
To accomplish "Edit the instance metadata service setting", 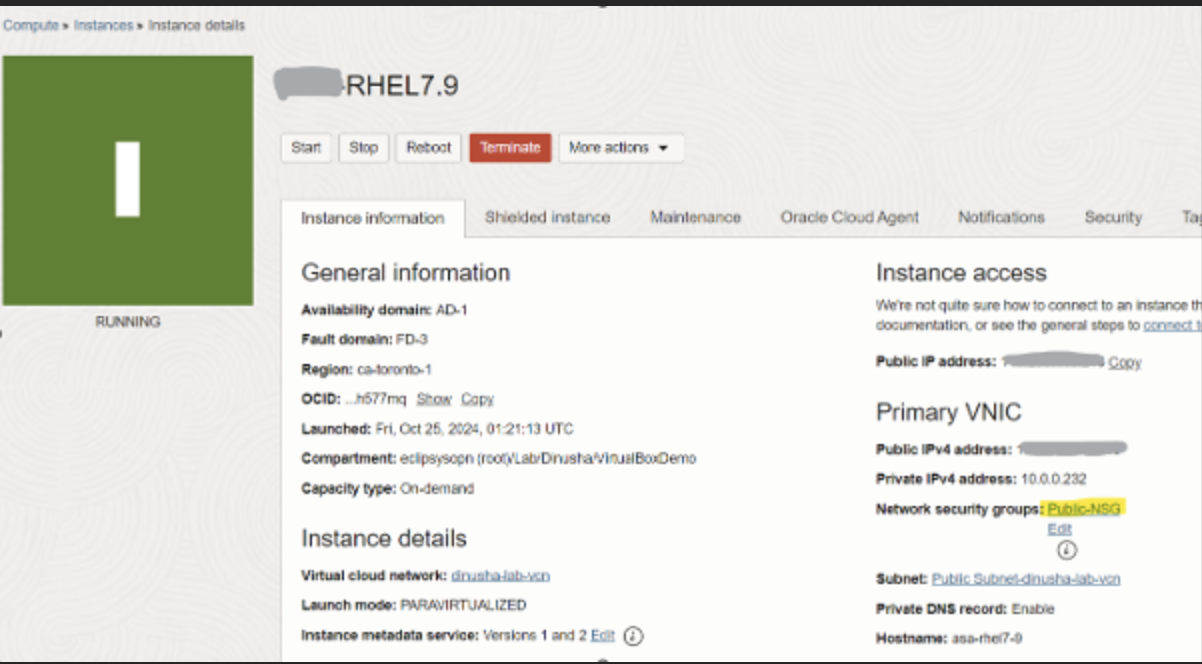I will pyautogui.click(x=602, y=635).
